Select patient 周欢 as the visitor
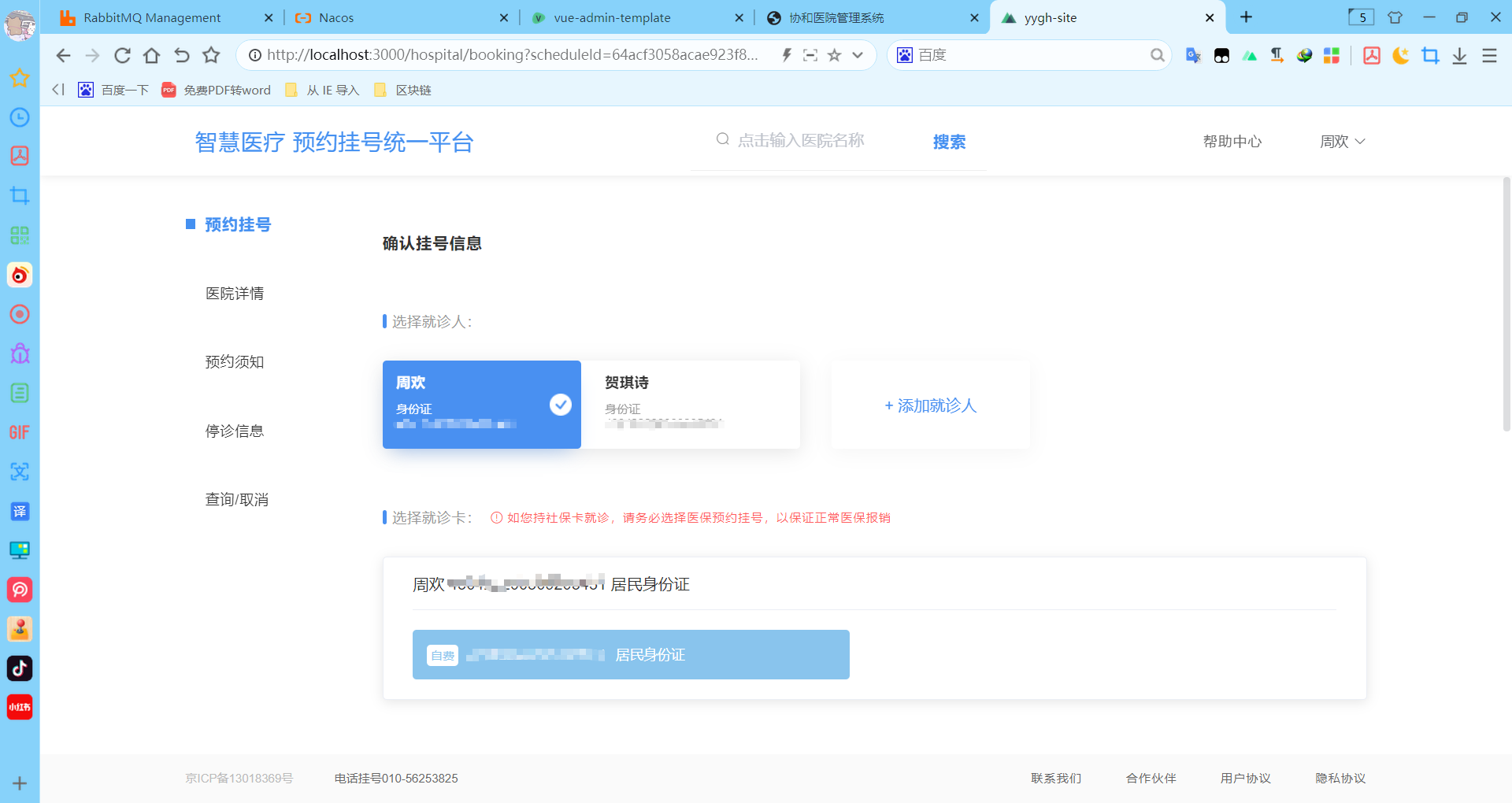 (x=481, y=404)
